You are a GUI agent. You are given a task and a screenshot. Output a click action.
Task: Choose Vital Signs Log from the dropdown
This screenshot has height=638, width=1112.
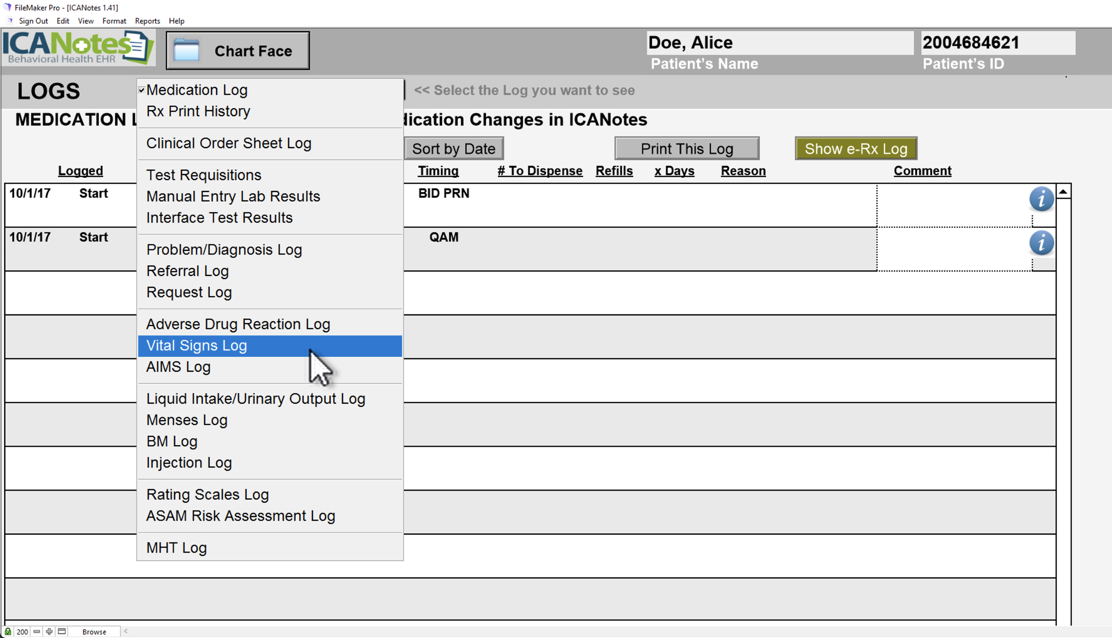point(197,346)
